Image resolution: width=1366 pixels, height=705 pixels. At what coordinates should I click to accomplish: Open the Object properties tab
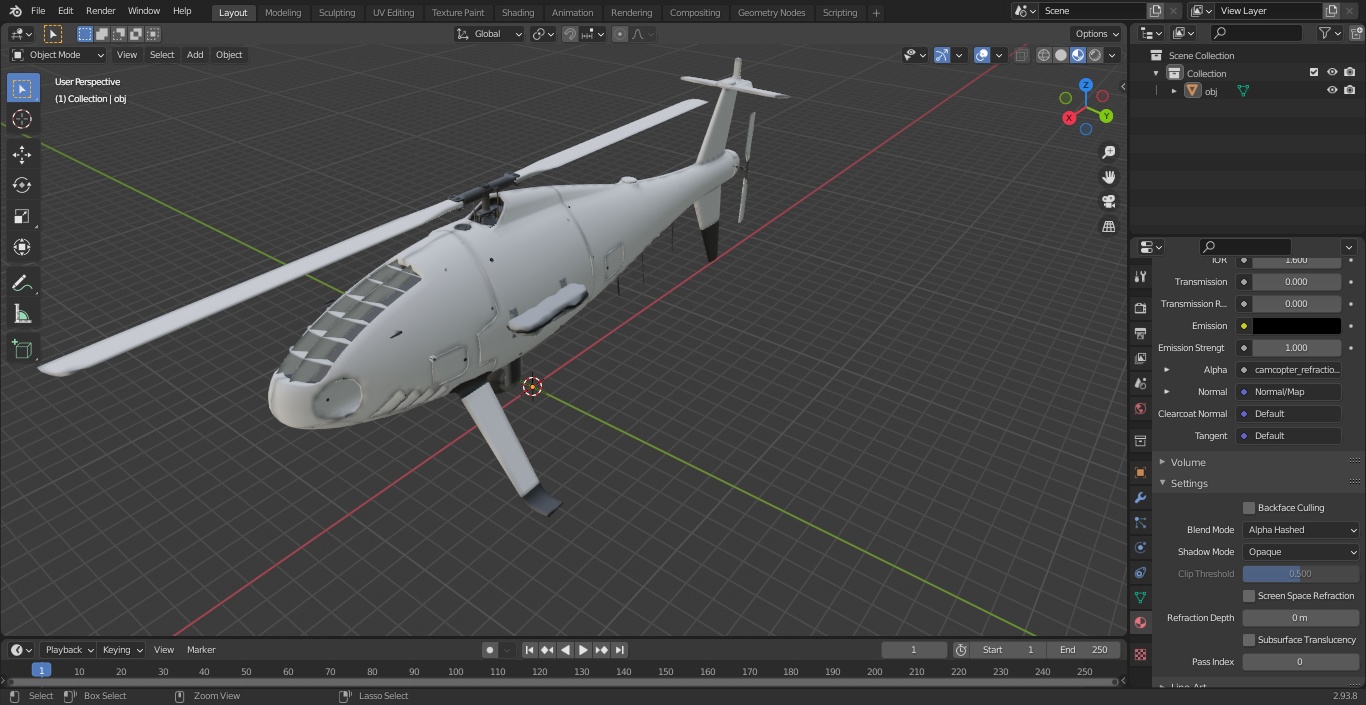click(1140, 472)
